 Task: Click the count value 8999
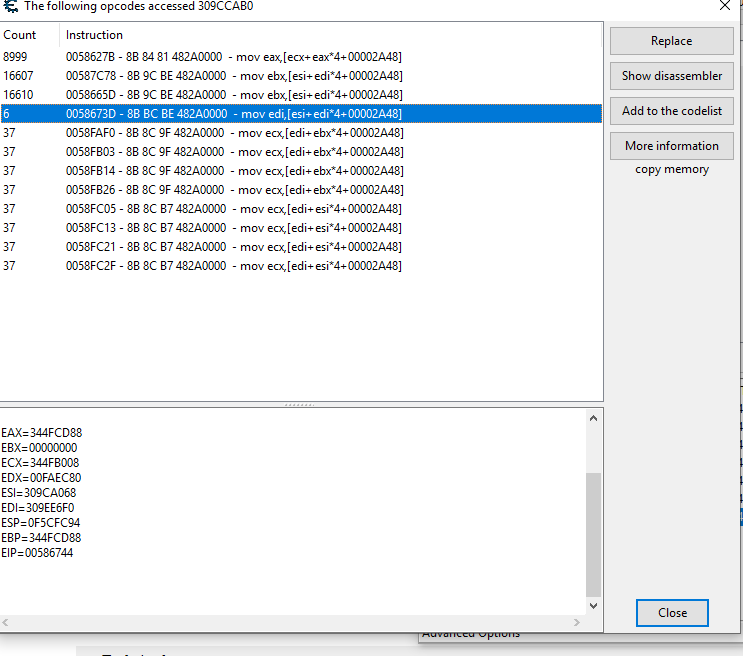coord(15,57)
